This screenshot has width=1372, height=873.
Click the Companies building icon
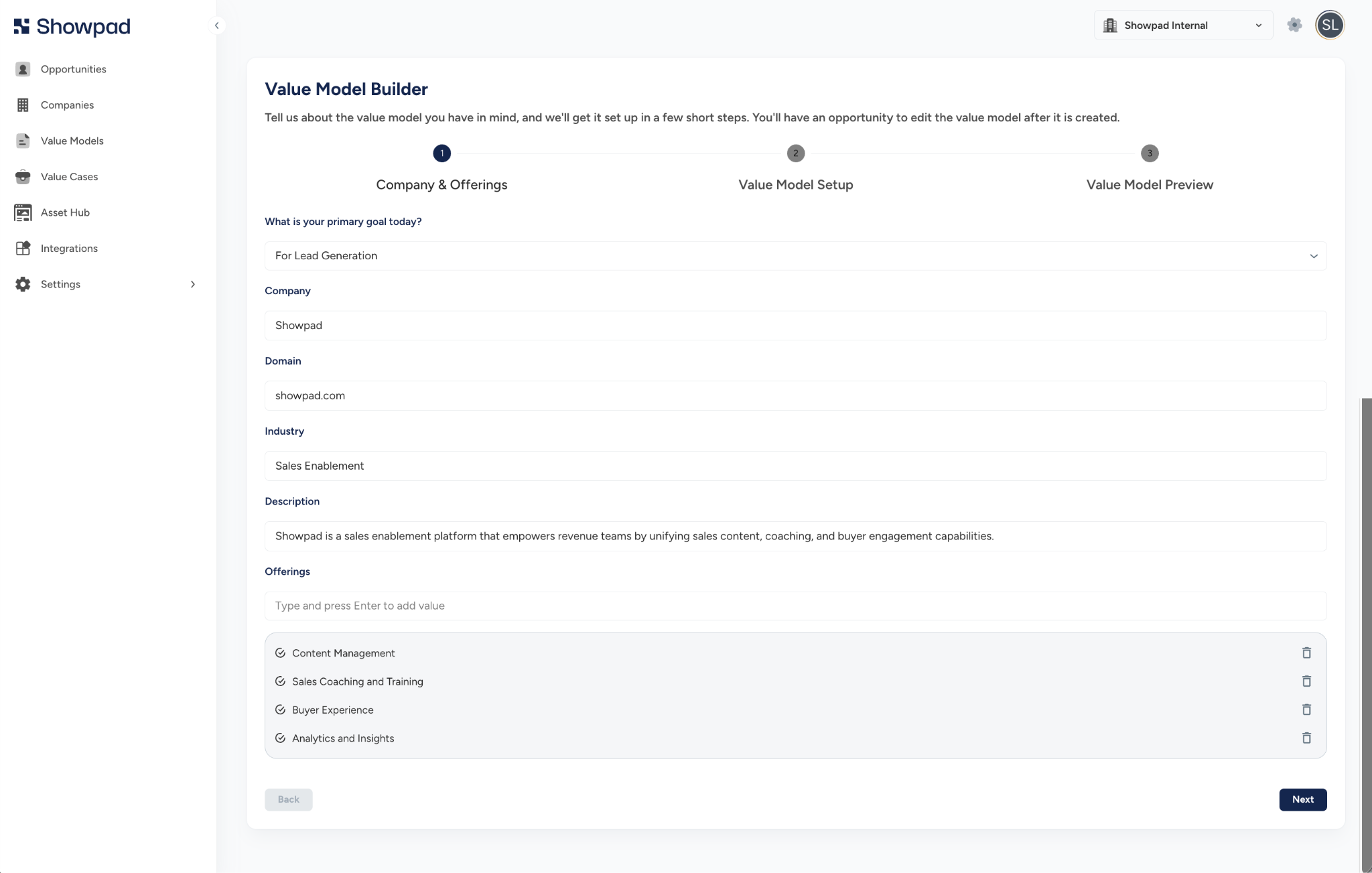click(23, 105)
